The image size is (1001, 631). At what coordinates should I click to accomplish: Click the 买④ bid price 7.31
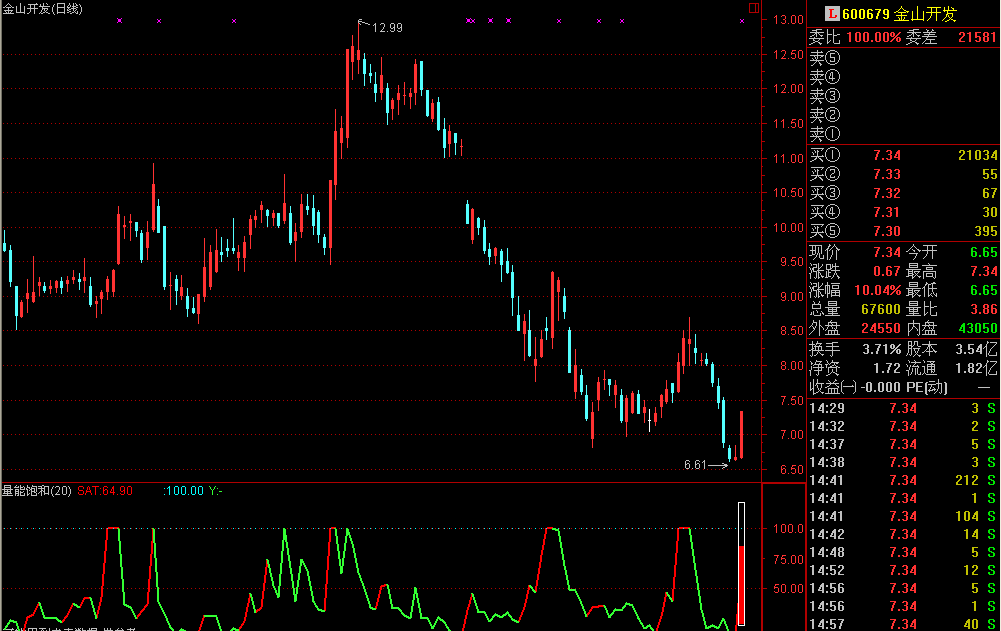pyautogui.click(x=887, y=212)
